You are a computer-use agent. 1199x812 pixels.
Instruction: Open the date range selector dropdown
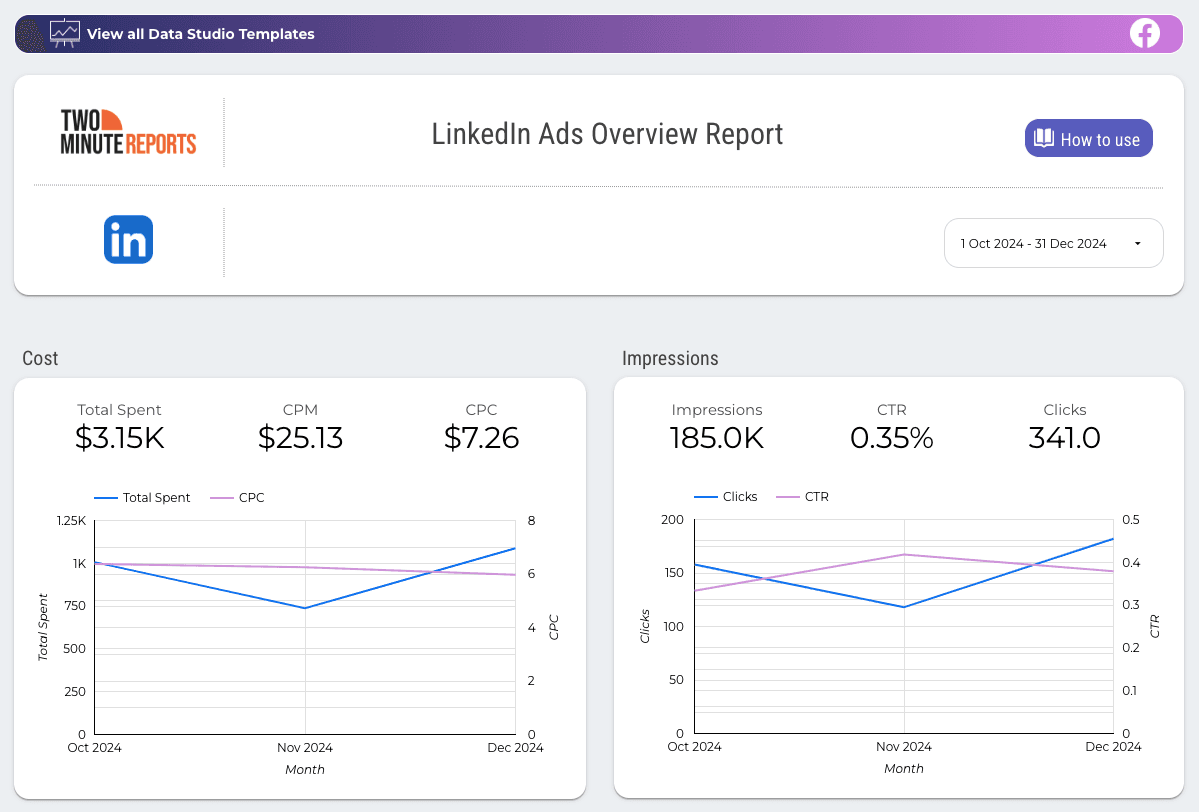tap(1053, 243)
